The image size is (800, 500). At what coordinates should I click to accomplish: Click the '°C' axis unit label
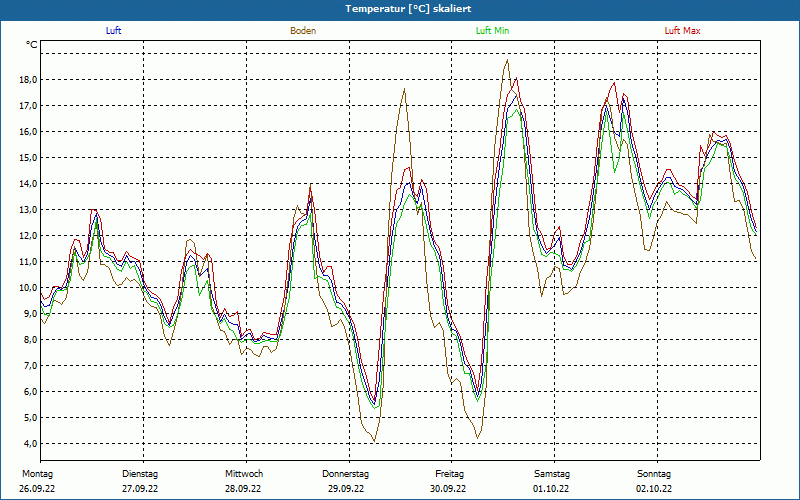click(x=32, y=45)
